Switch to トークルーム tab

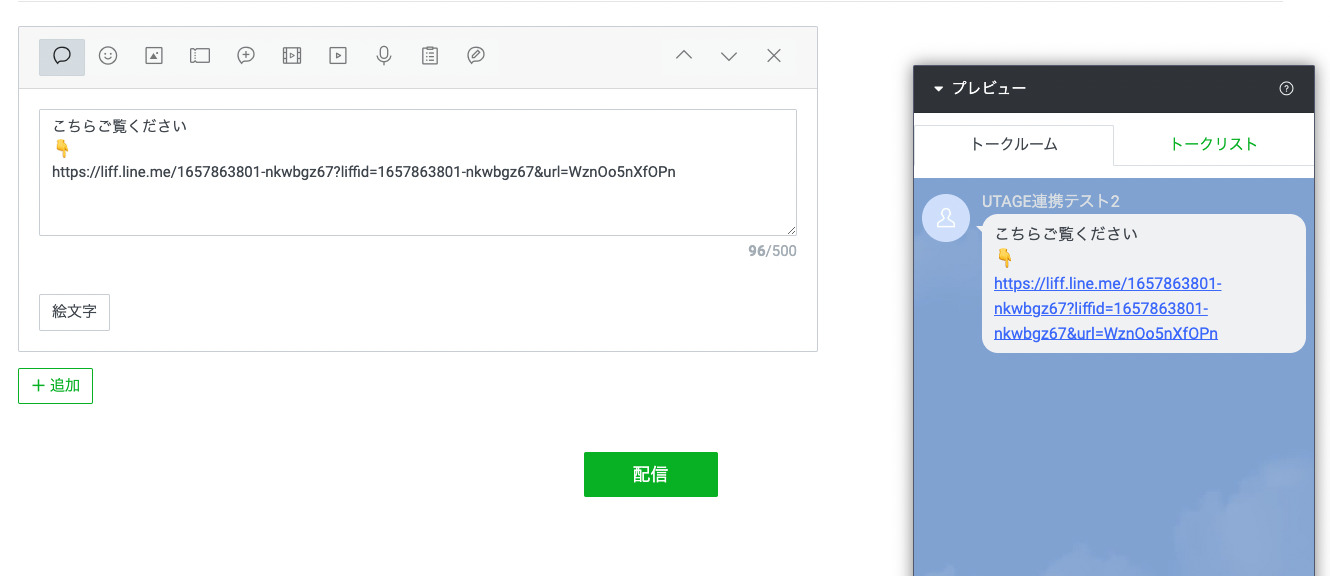[x=1014, y=144]
